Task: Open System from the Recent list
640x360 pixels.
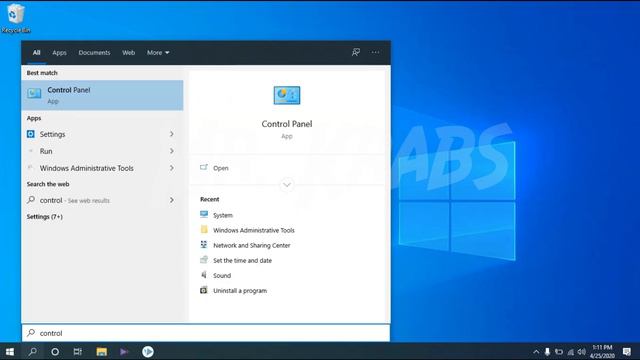Action: tap(222, 215)
